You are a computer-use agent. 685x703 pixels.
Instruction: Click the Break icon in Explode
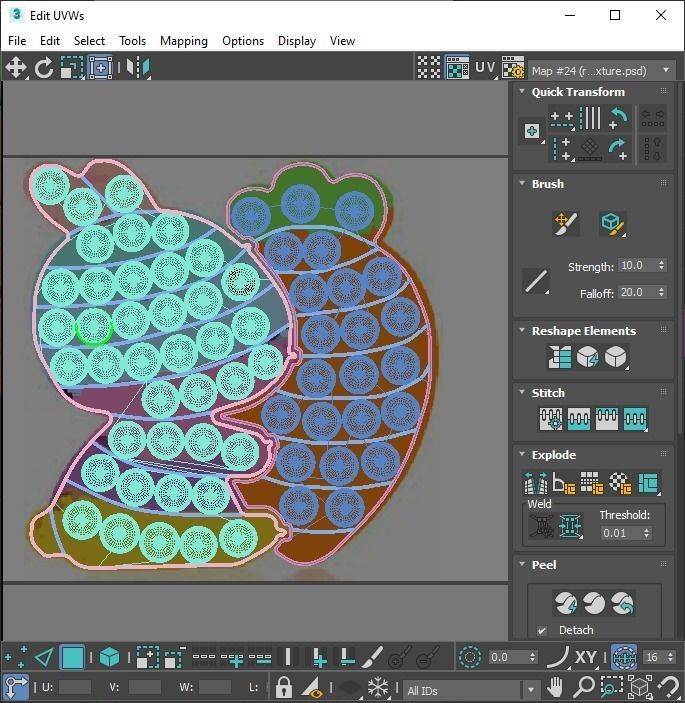coord(536,483)
